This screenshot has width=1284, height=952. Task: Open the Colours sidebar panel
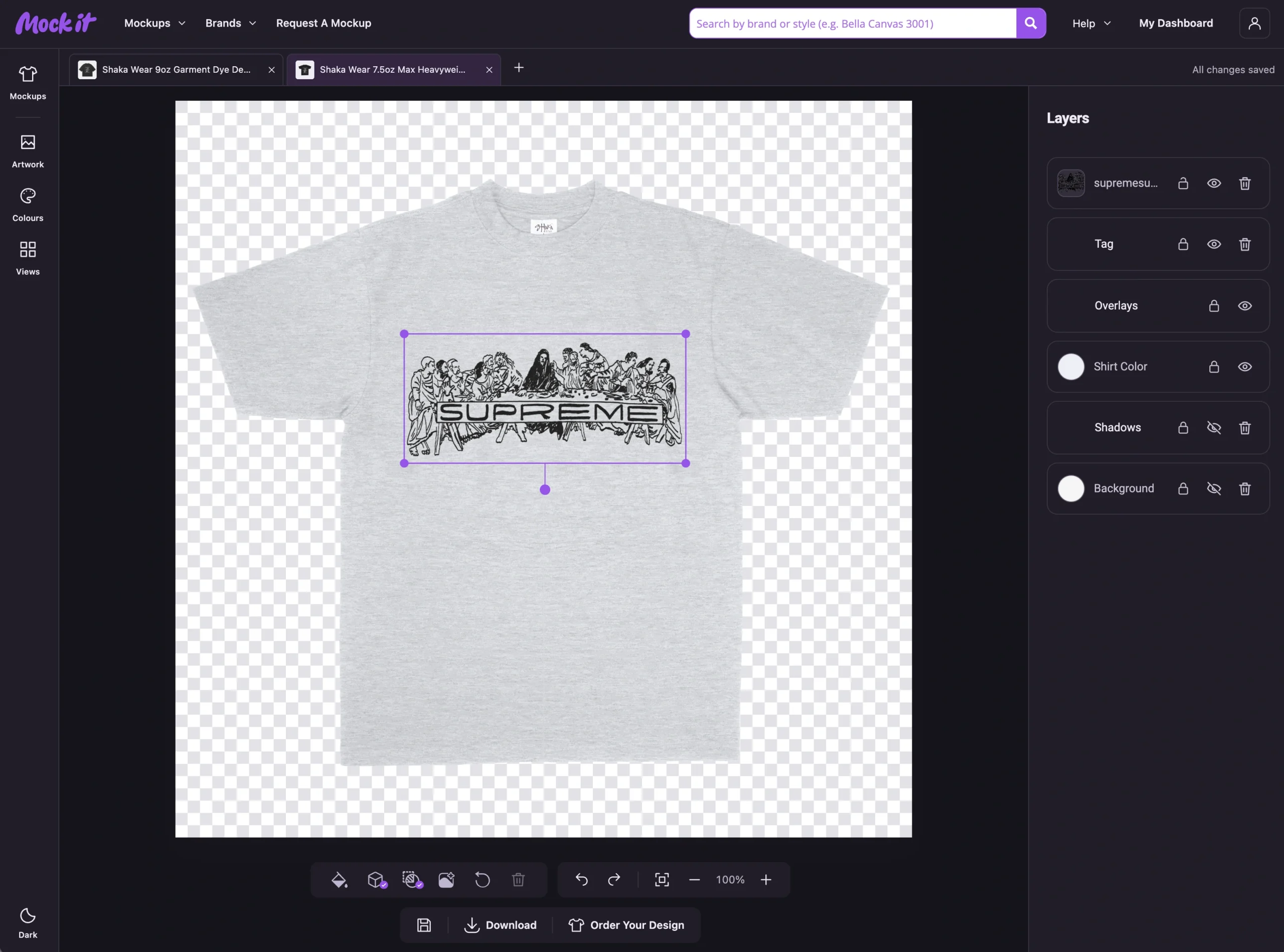click(28, 205)
